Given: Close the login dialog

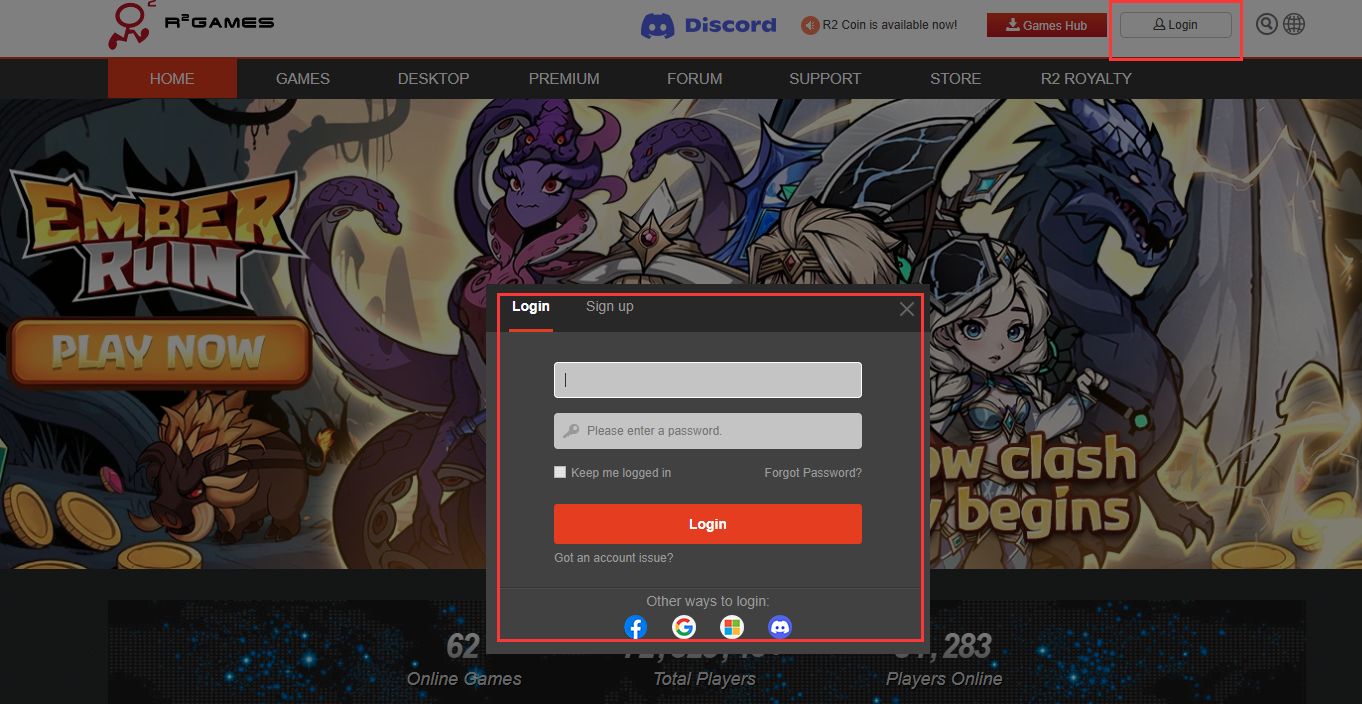Looking at the screenshot, I should pyautogui.click(x=907, y=309).
